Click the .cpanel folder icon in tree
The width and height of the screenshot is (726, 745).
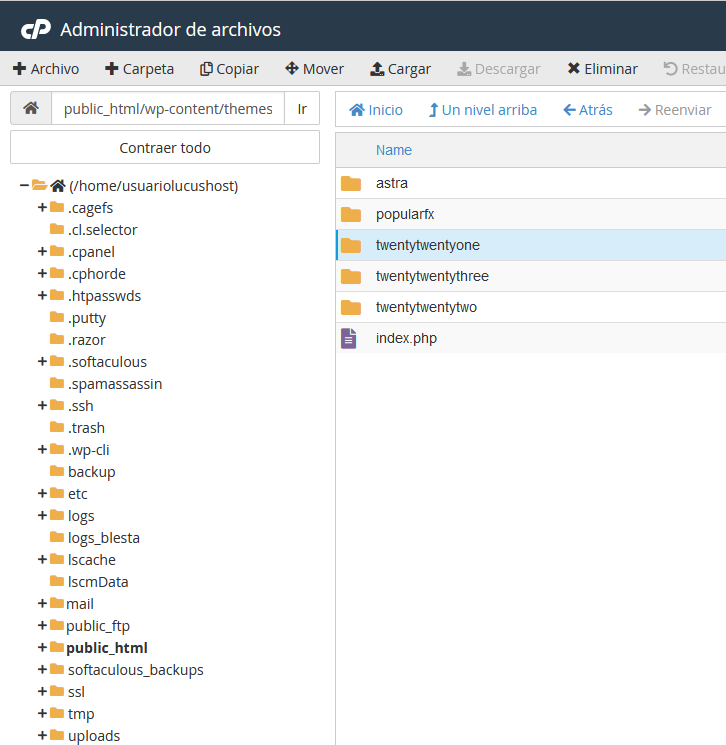click(x=57, y=250)
